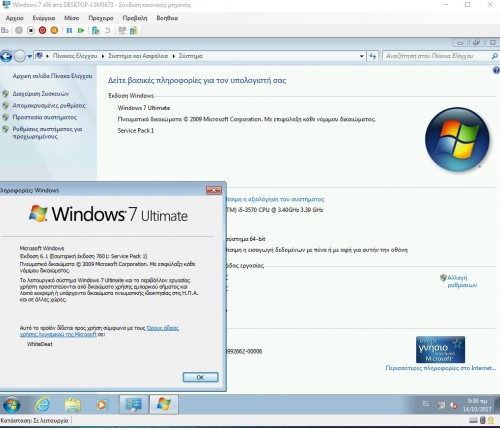
Task: Click the green Reset virtual machine icon
Action: click(x=81, y=31)
